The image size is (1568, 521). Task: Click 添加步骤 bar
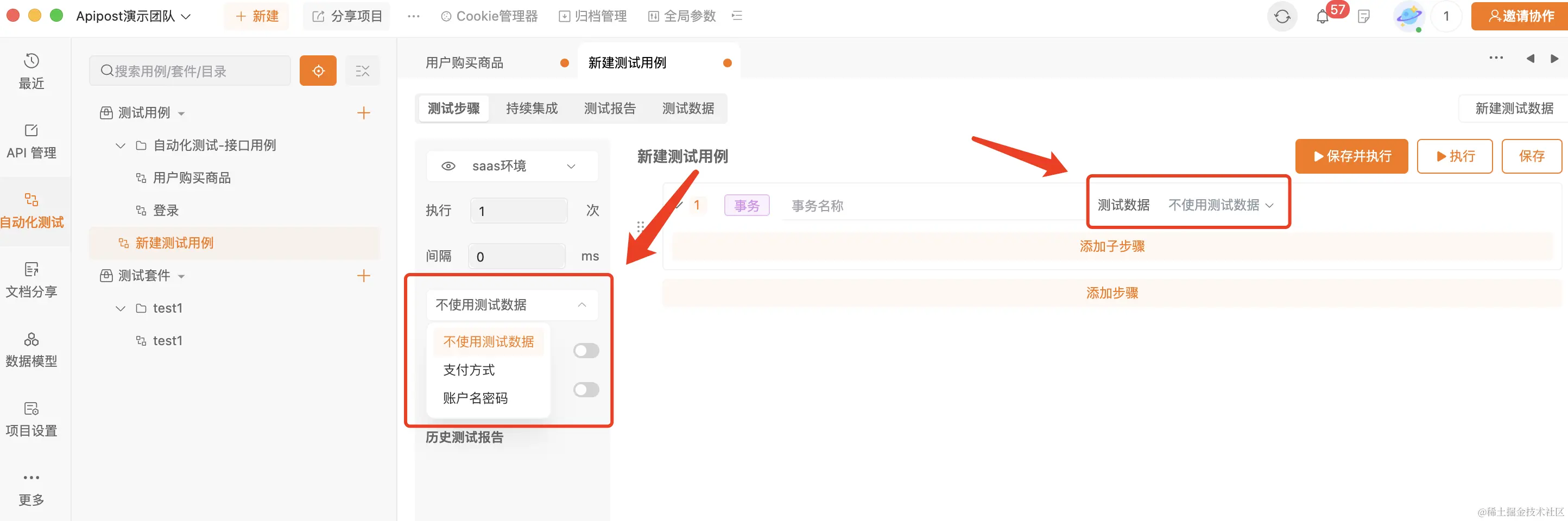tap(1112, 293)
